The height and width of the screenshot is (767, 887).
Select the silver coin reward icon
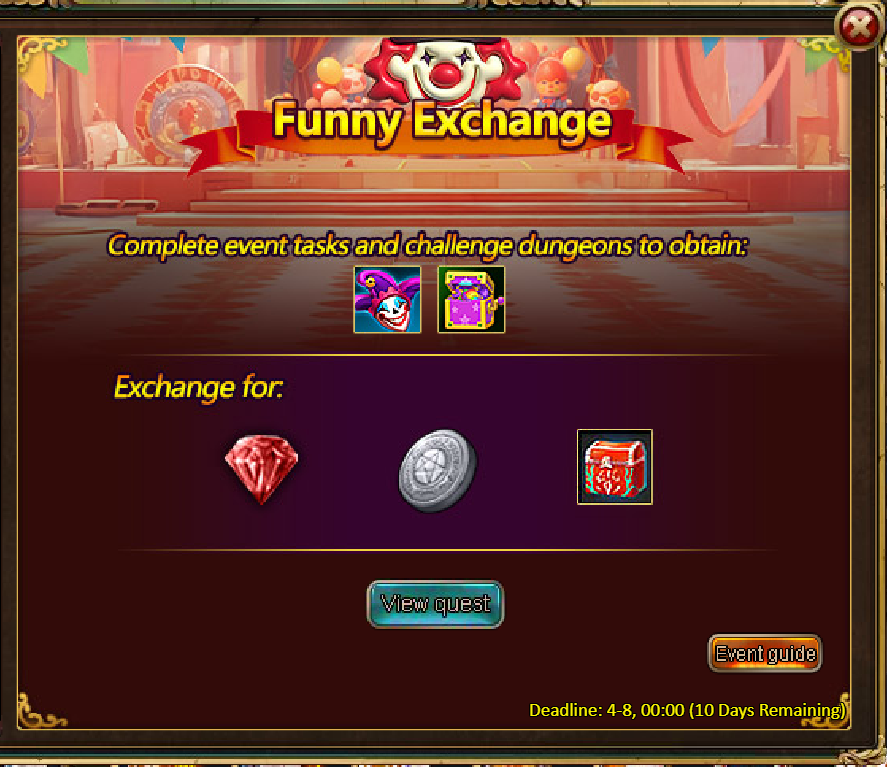(437, 470)
